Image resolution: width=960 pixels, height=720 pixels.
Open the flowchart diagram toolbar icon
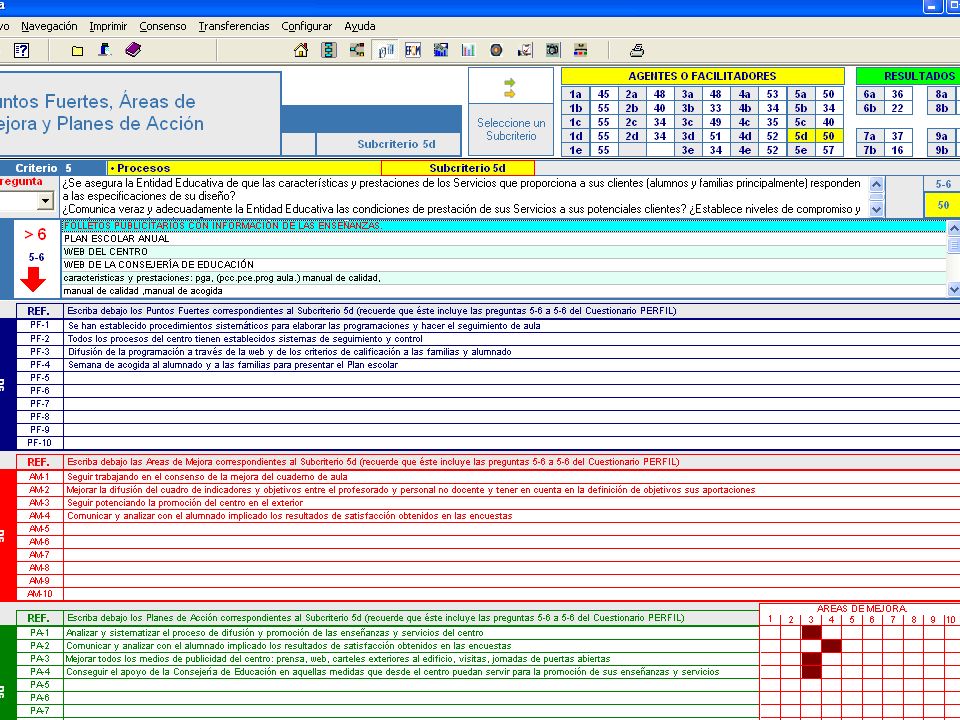(329, 50)
